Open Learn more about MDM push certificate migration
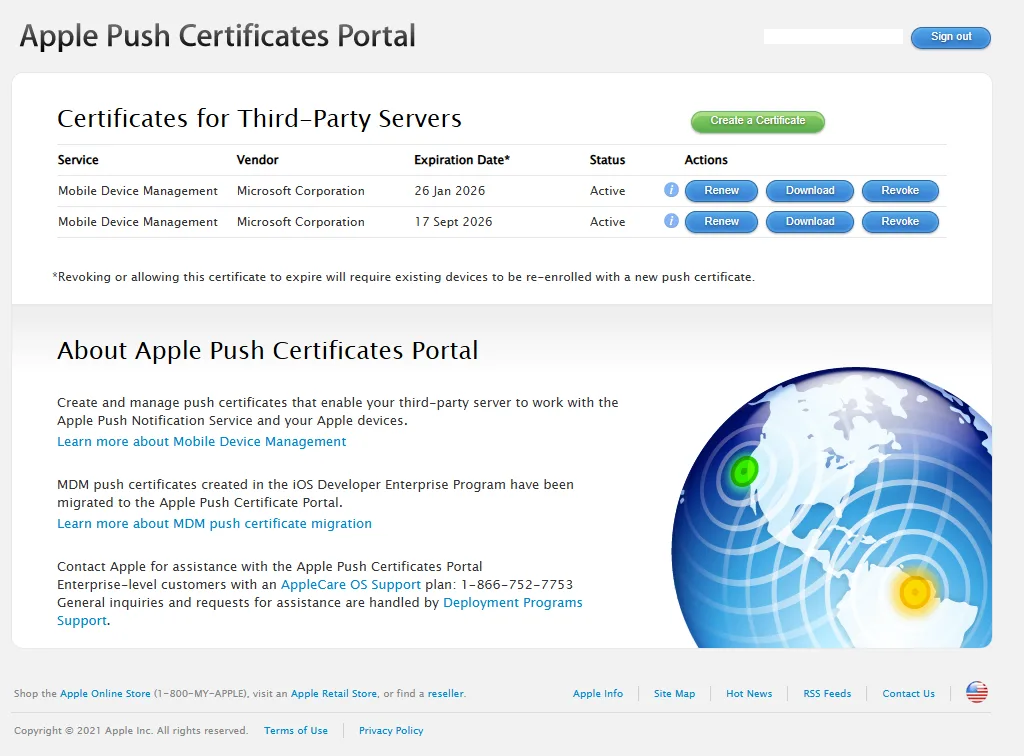The width and height of the screenshot is (1024, 756). [214, 523]
